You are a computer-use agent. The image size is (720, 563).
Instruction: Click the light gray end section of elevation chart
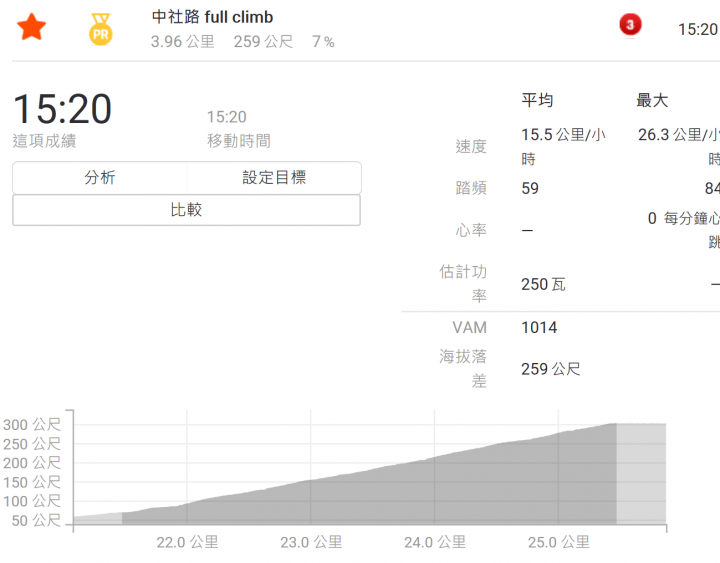pos(641,473)
